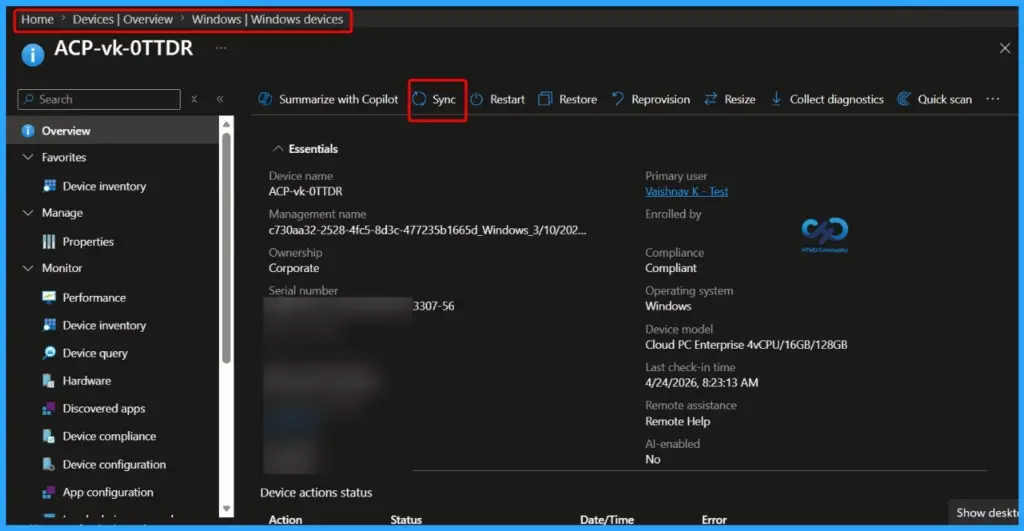Open Properties under Manage
Image resolution: width=1024 pixels, height=531 pixels.
click(88, 242)
